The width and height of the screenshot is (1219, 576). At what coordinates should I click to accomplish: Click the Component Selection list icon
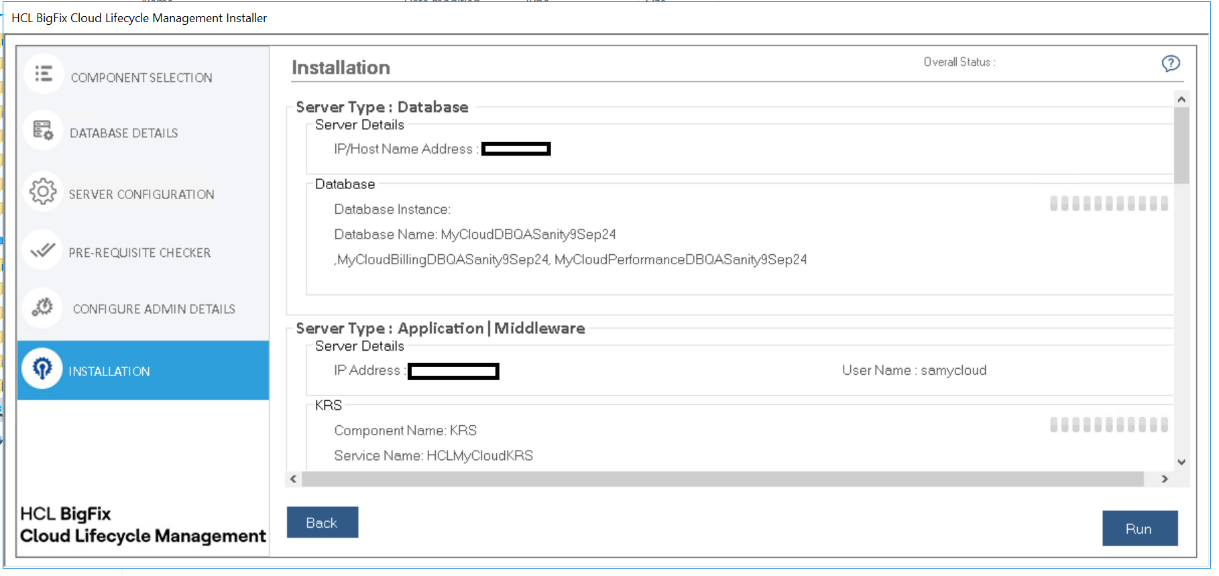click(43, 74)
